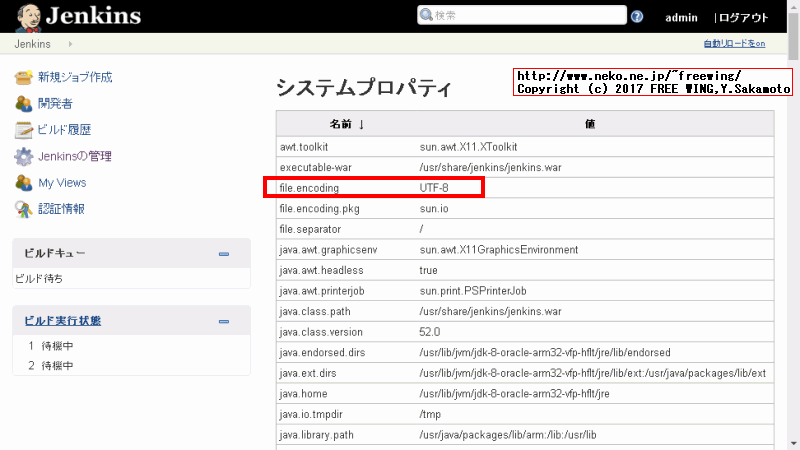Click the java.home property name

pos(304,393)
